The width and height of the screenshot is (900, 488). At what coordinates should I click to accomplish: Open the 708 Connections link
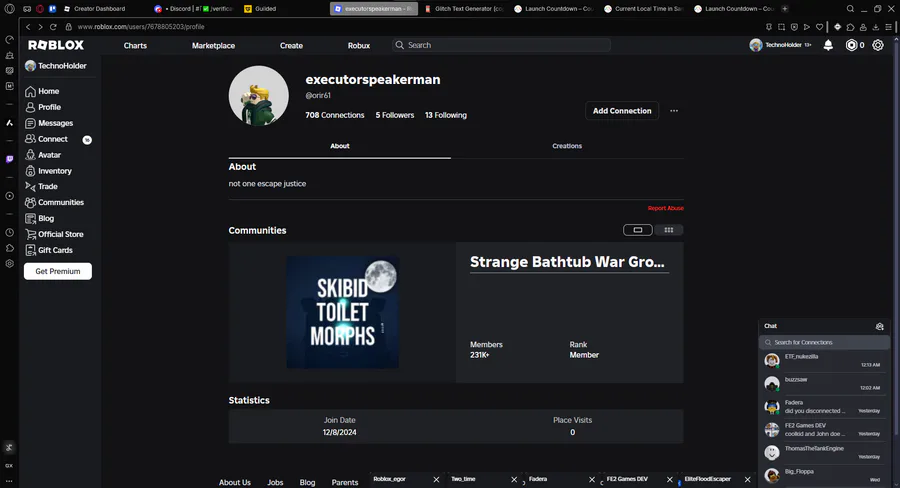pyautogui.click(x=335, y=115)
